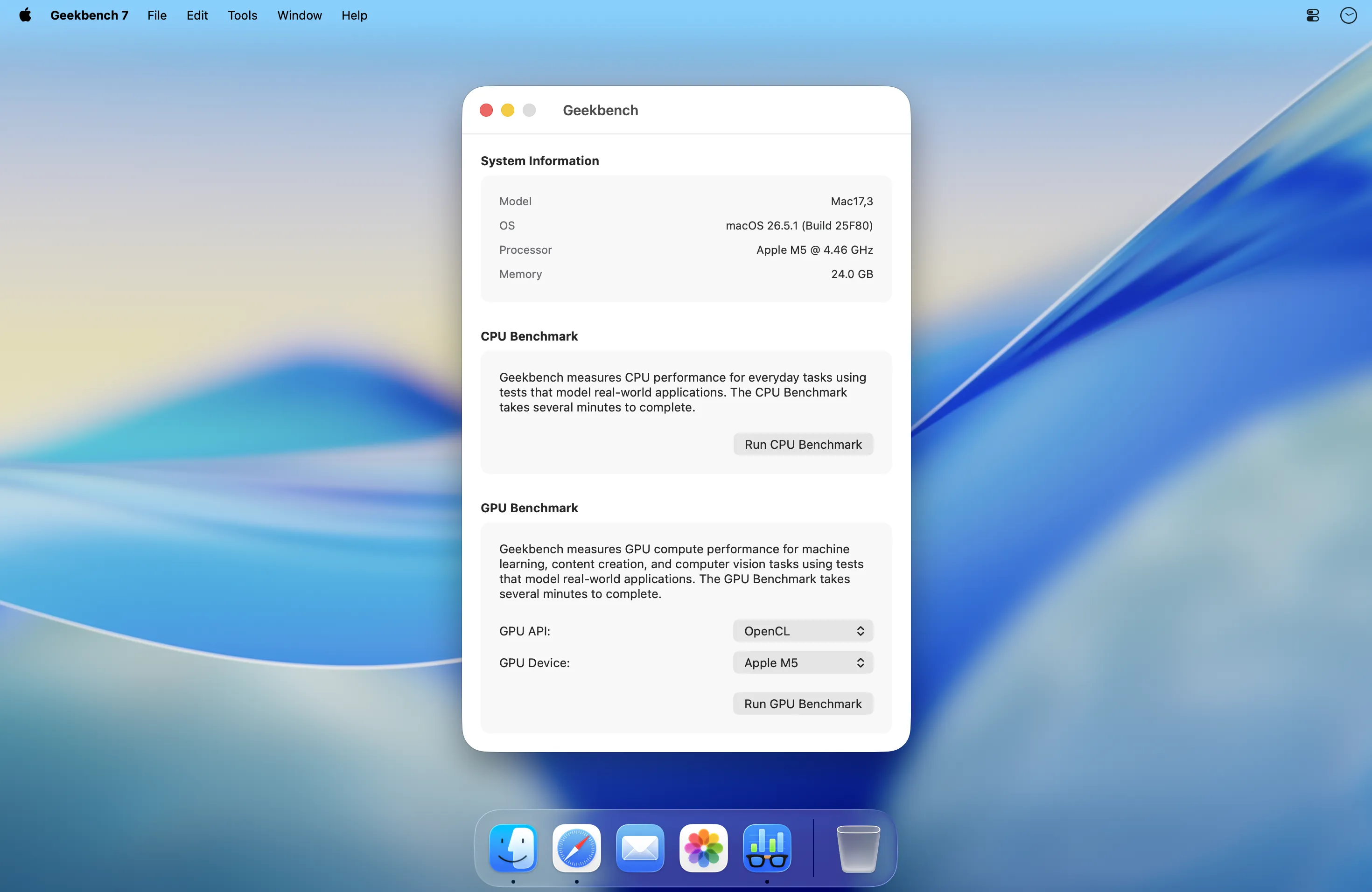Click the System Information heading
This screenshot has width=1372, height=892.
coord(539,161)
